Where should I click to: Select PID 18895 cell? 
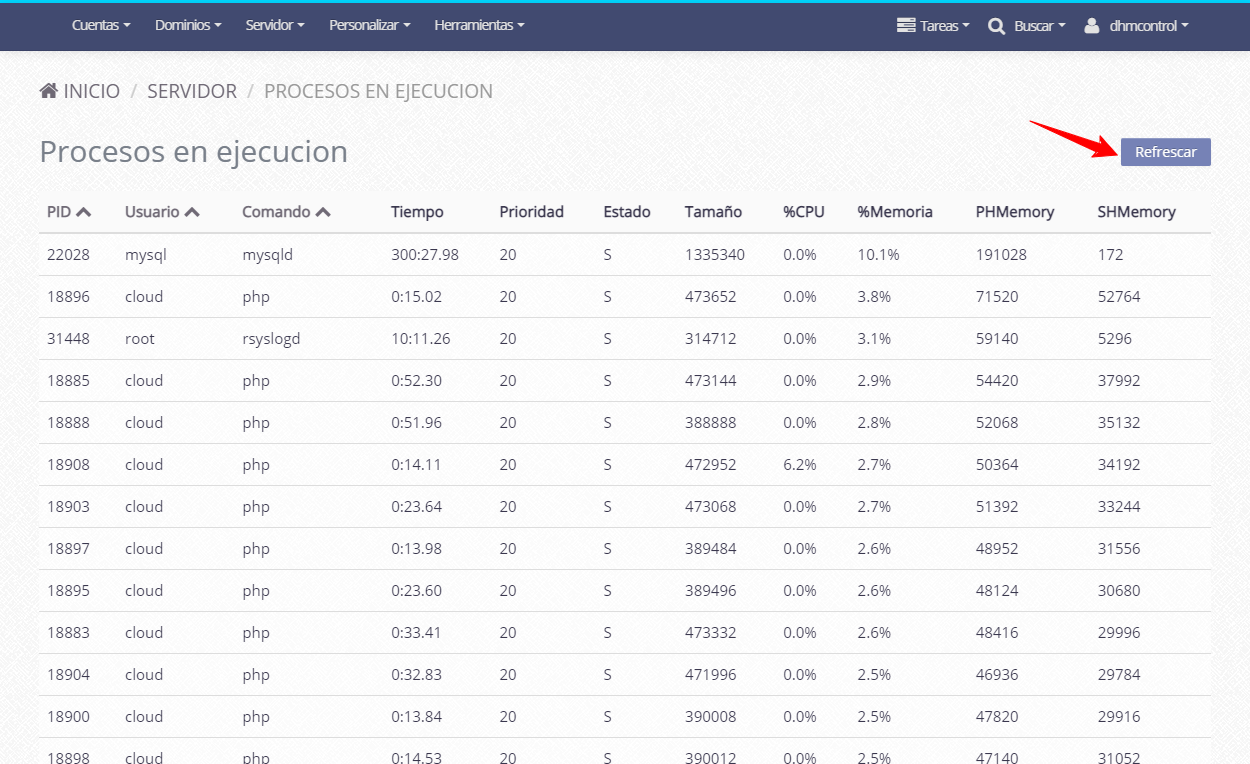coord(68,591)
